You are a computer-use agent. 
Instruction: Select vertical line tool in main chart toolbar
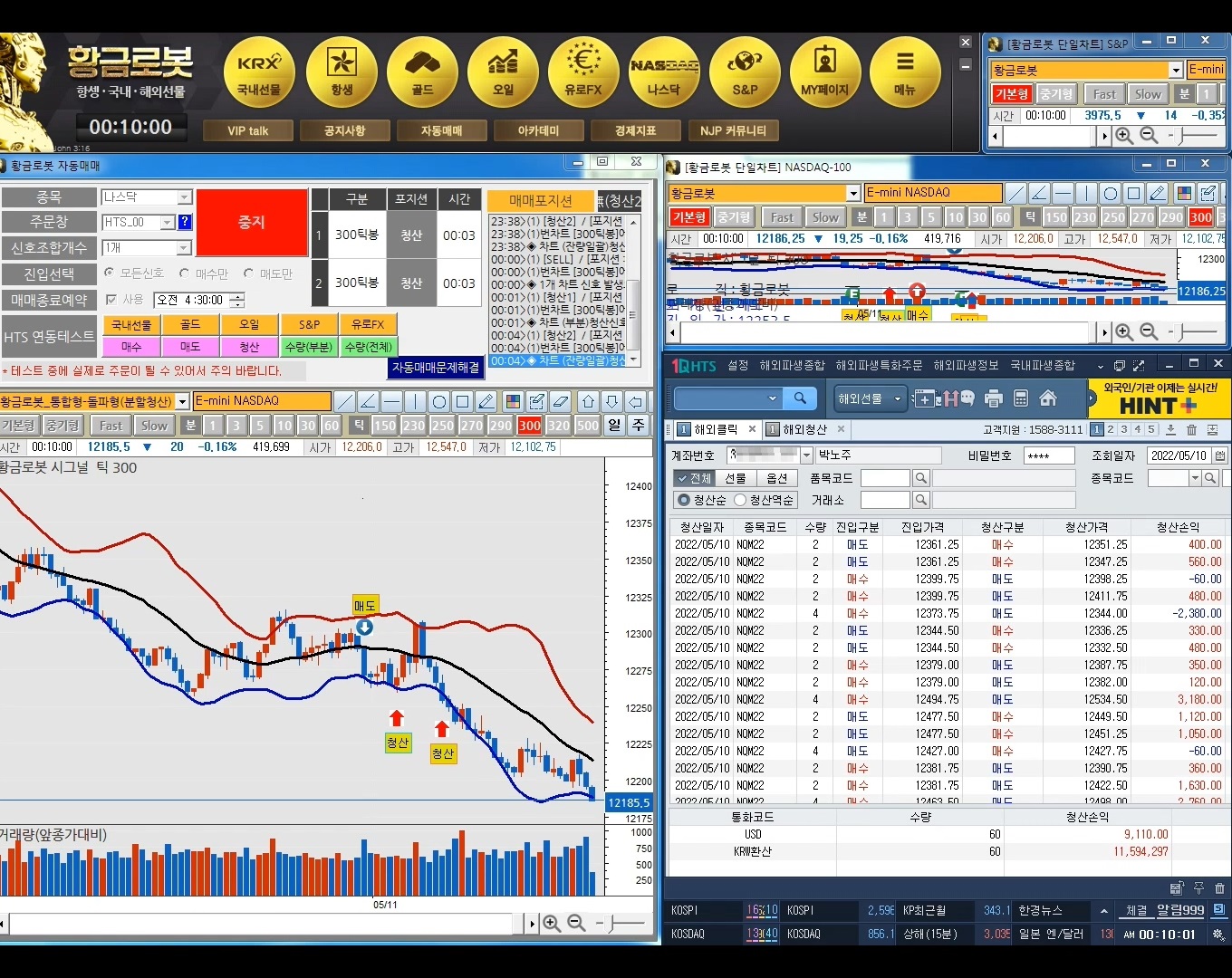(415, 401)
